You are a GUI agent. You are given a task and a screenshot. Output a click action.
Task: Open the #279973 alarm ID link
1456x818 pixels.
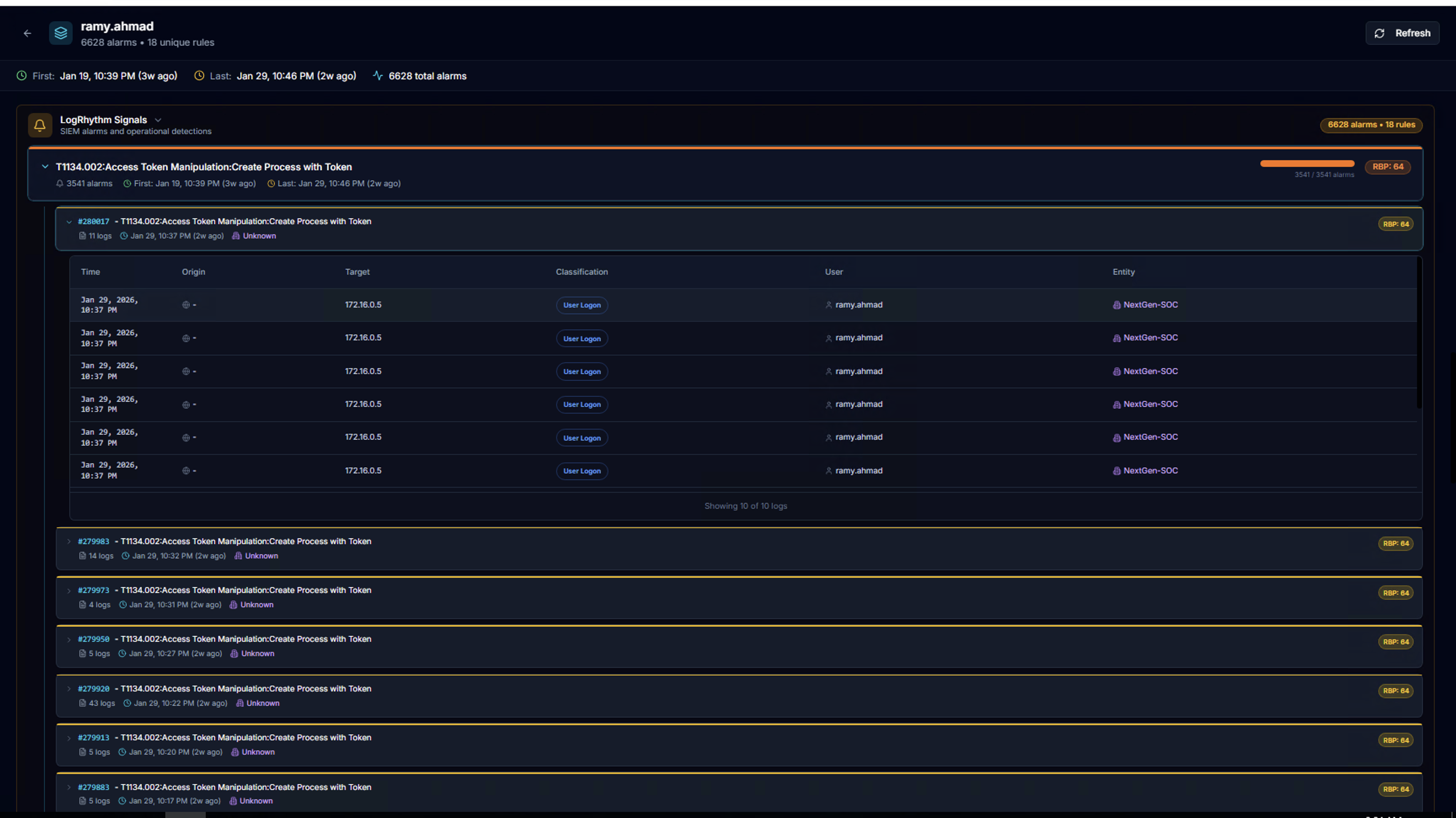(93, 591)
